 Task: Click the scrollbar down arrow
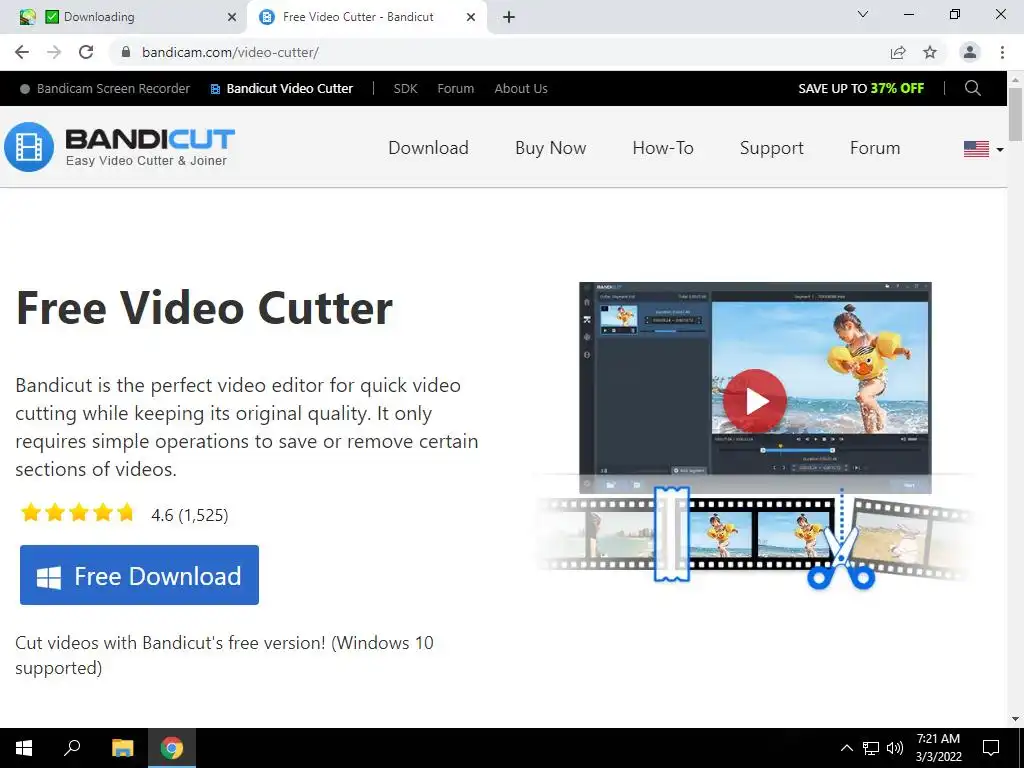pyautogui.click(x=1015, y=719)
